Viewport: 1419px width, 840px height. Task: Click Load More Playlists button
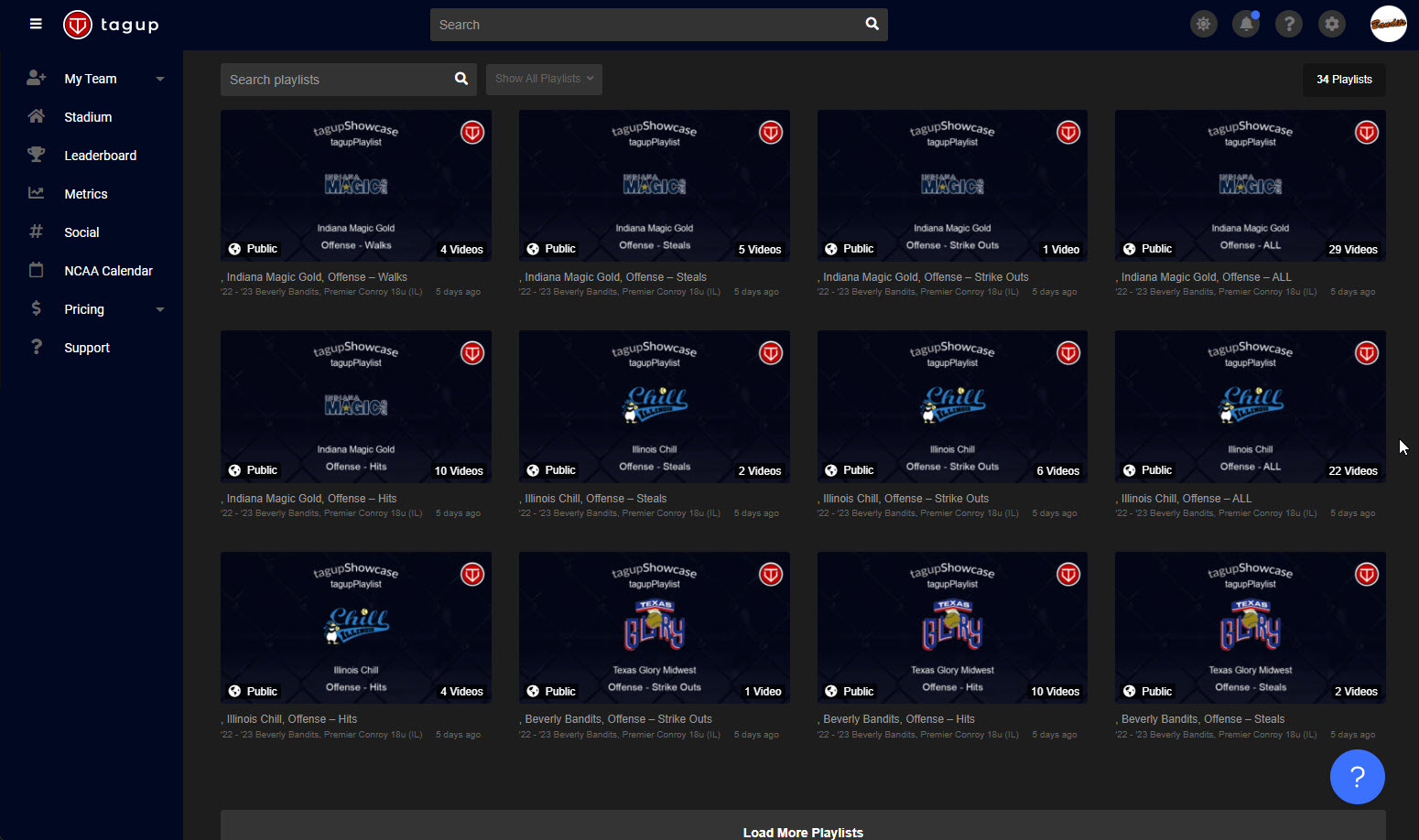click(x=802, y=831)
